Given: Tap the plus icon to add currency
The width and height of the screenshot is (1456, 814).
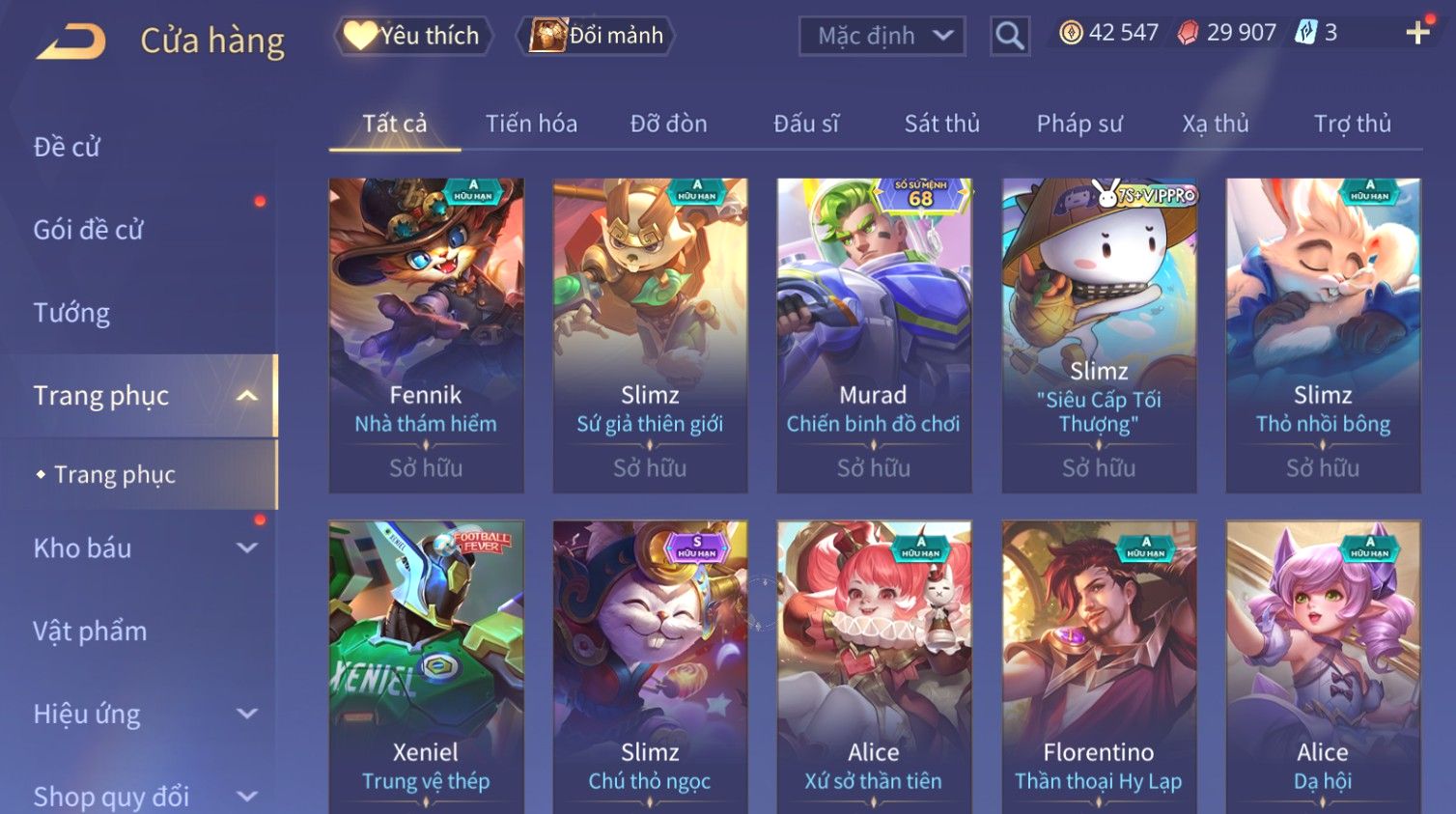Looking at the screenshot, I should pyautogui.click(x=1417, y=33).
